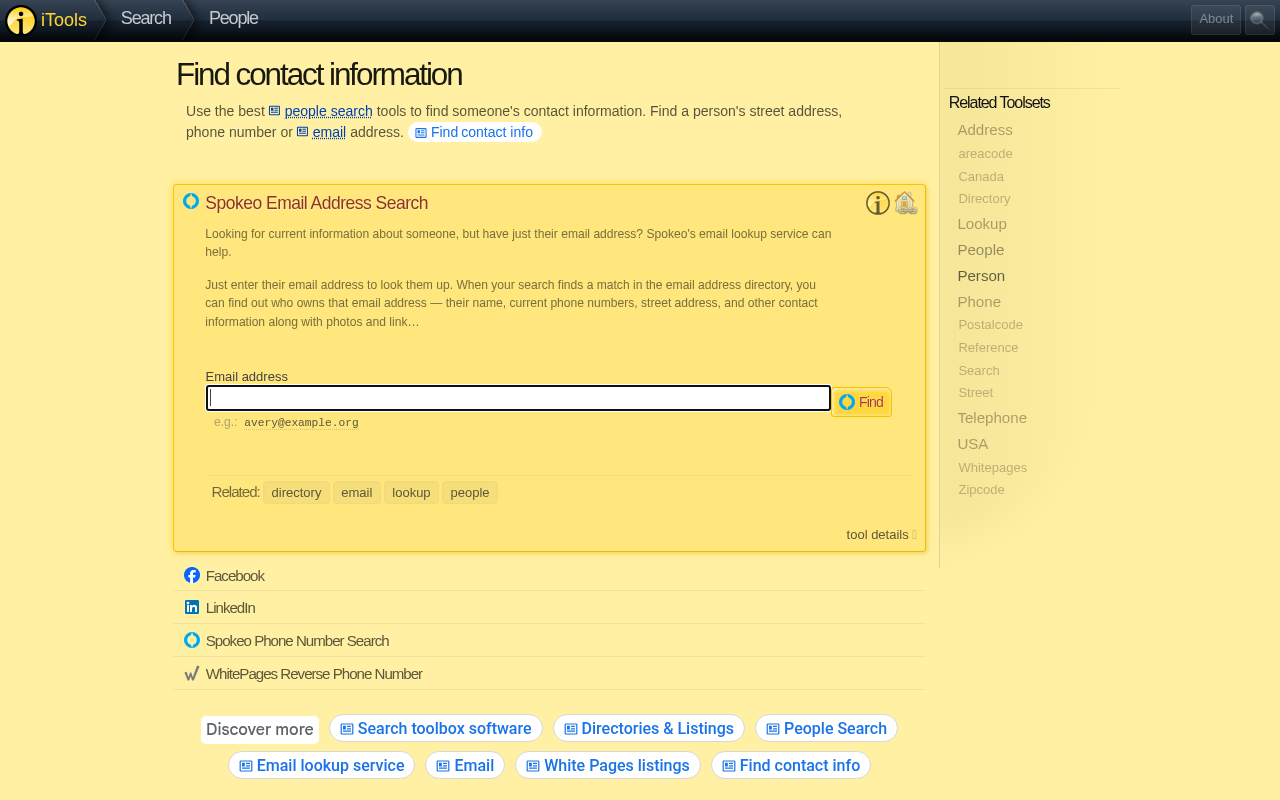Open the People breadcrumb tab

(233, 18)
